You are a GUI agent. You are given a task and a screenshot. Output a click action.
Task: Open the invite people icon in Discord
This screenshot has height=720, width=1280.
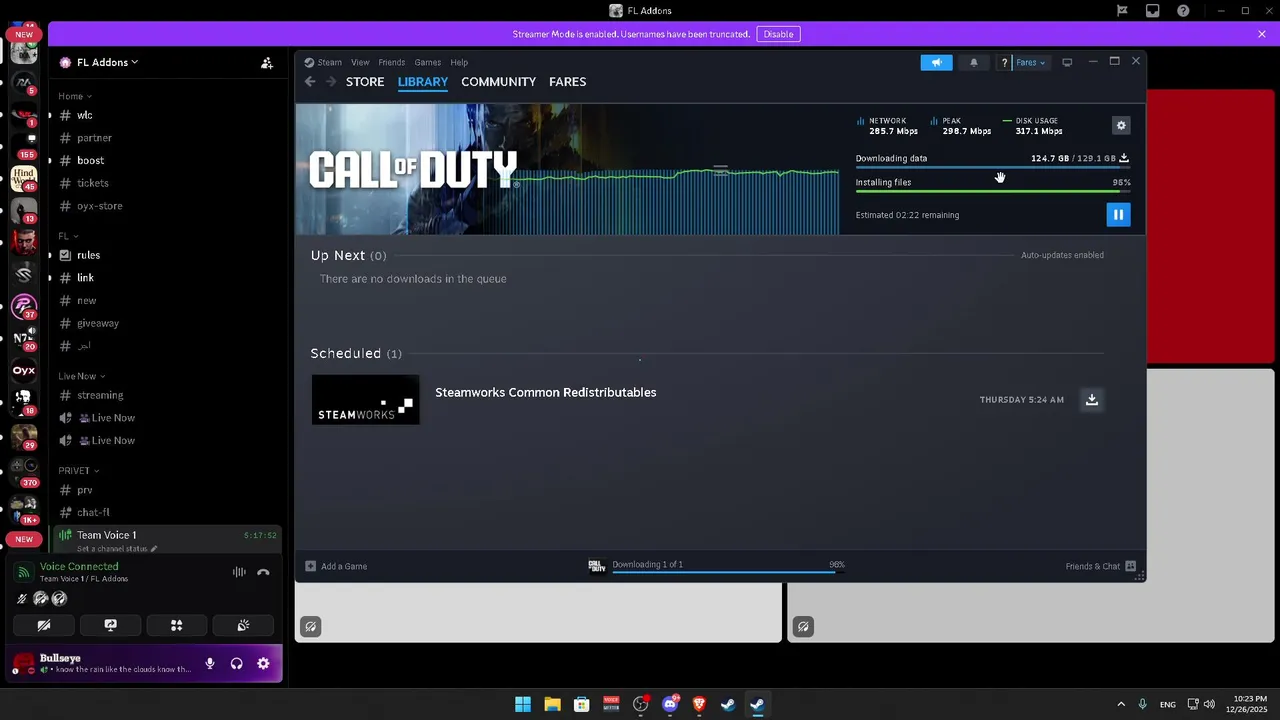(267, 62)
